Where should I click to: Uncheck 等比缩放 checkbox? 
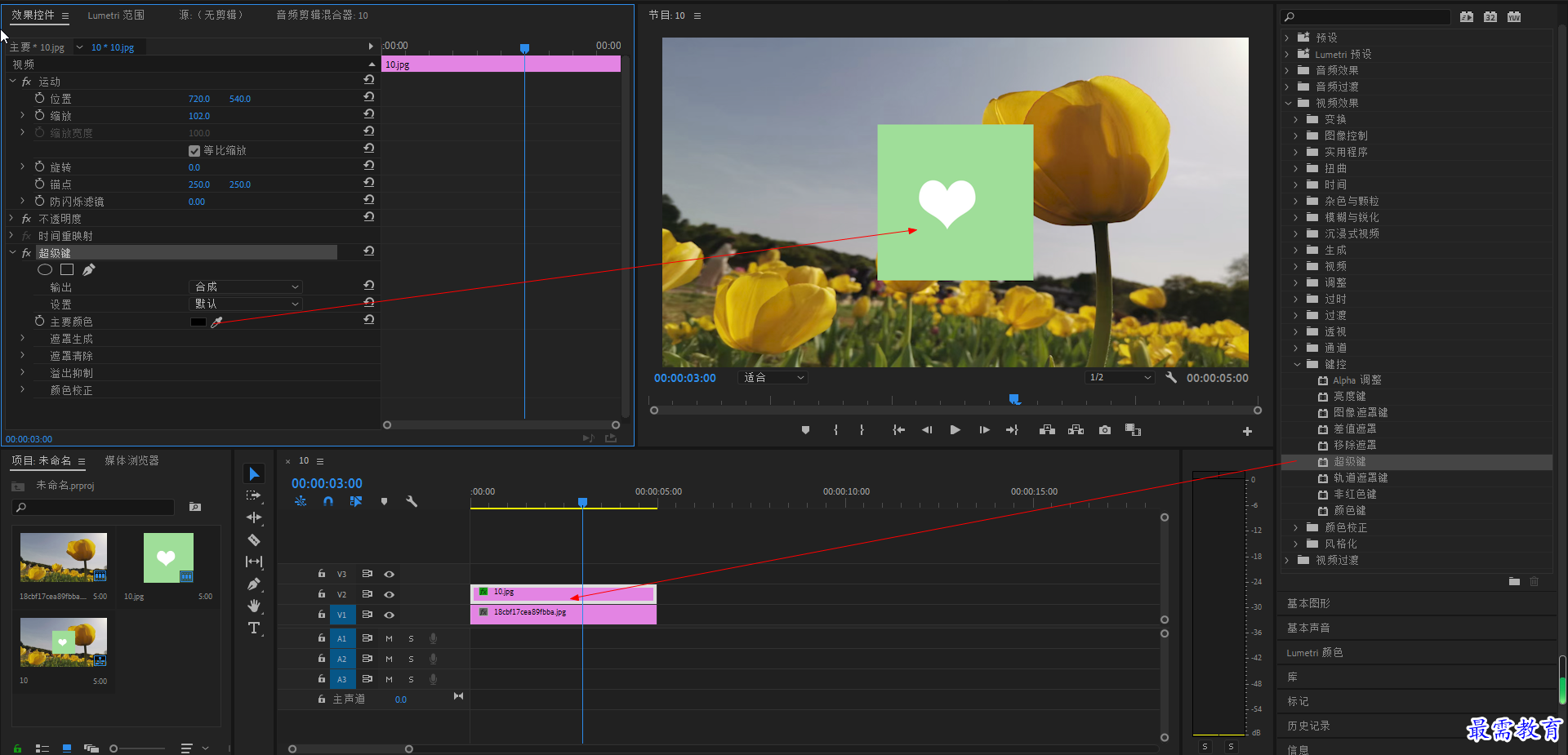tap(194, 151)
